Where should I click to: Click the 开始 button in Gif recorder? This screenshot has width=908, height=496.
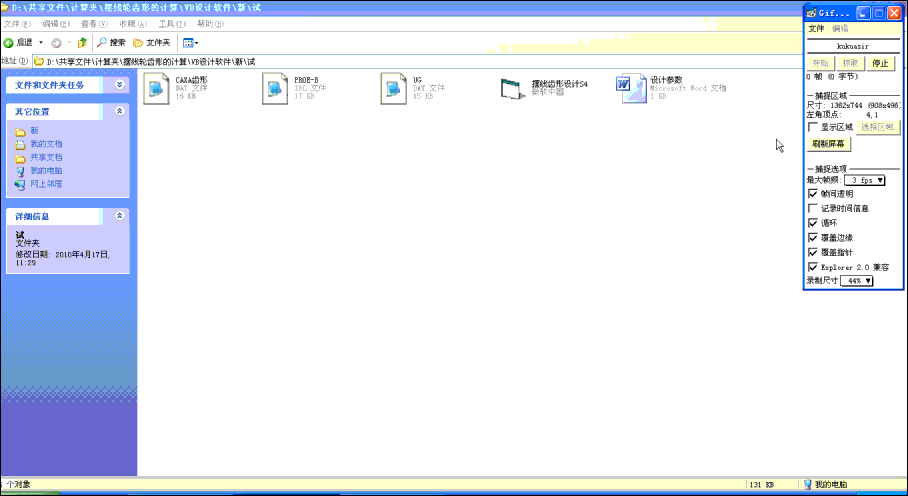(x=820, y=63)
